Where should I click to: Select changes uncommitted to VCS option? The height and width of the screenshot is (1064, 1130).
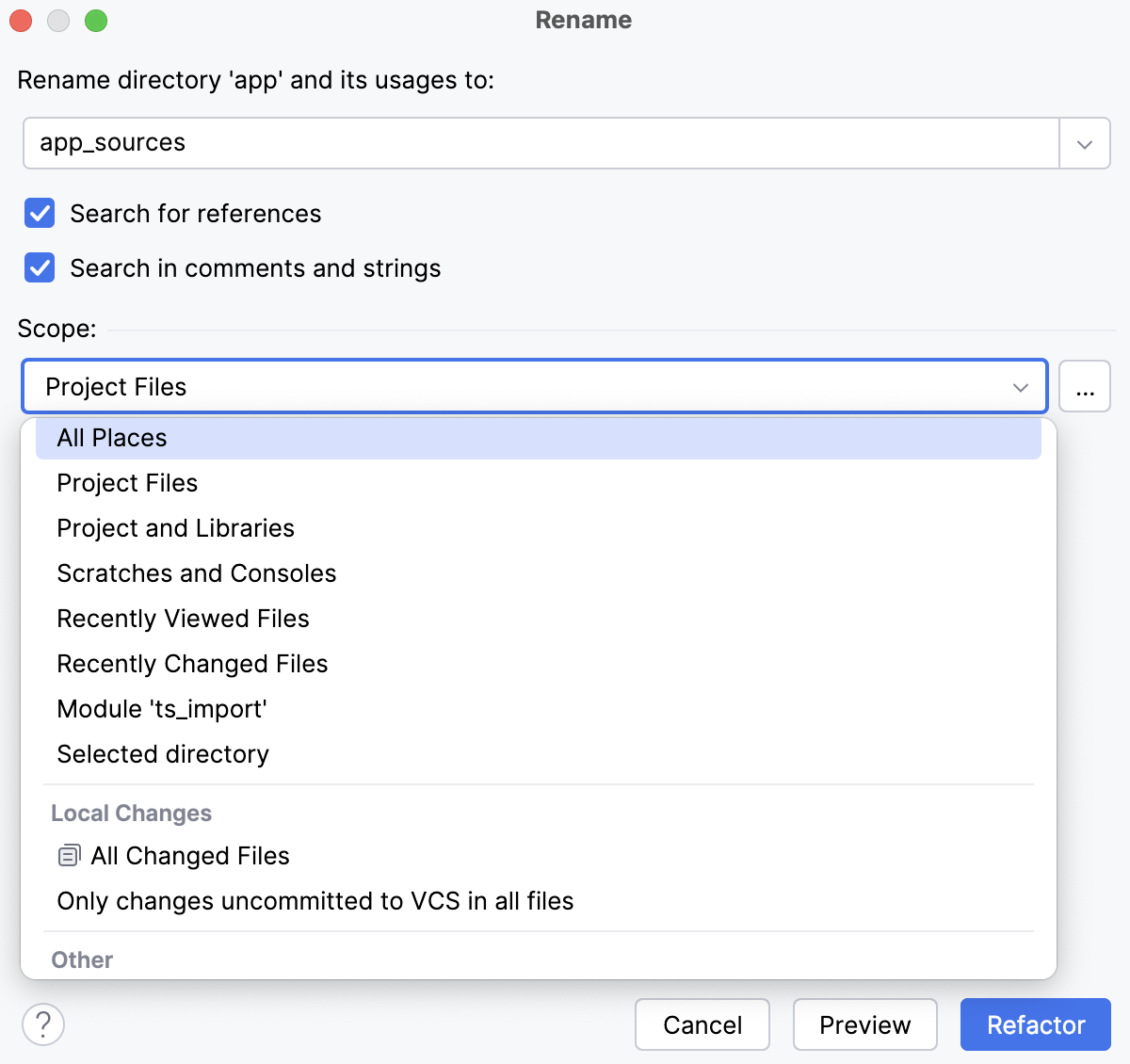point(315,901)
